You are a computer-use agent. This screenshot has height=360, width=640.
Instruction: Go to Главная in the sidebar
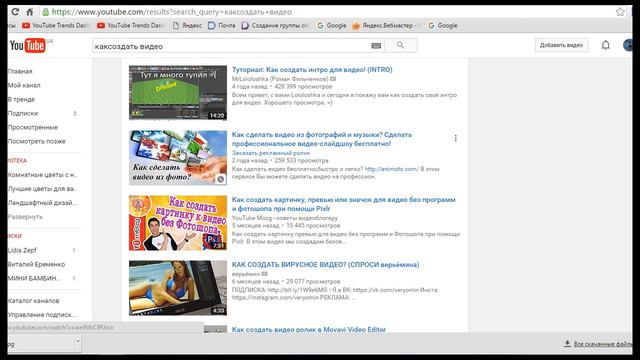point(20,71)
